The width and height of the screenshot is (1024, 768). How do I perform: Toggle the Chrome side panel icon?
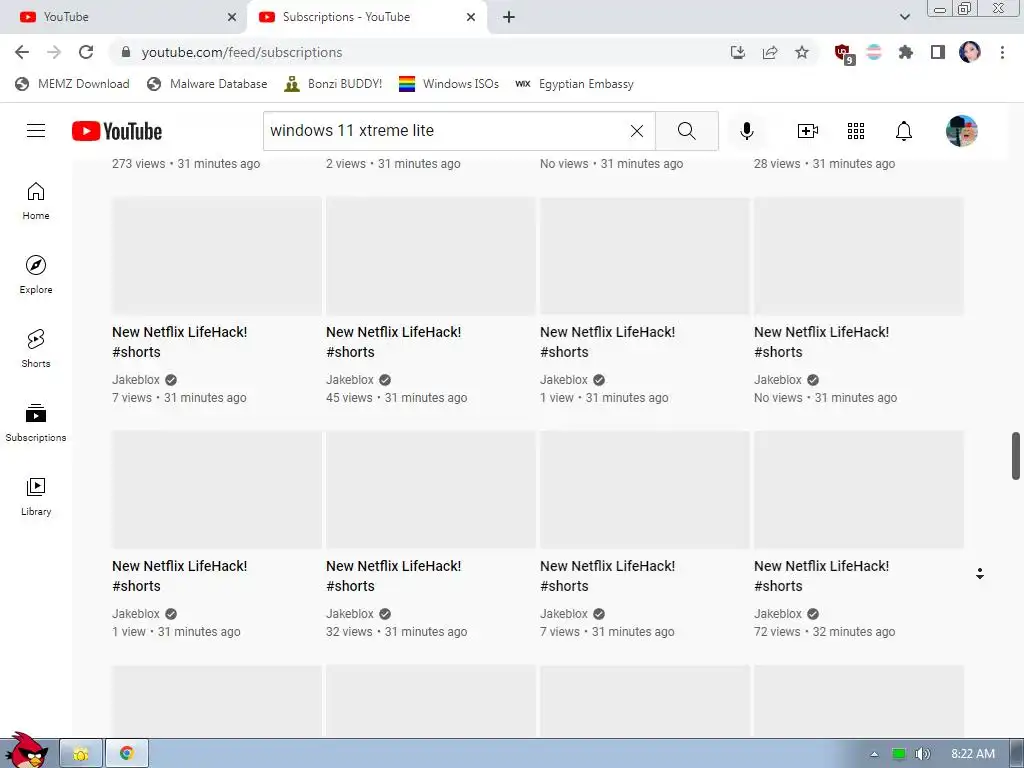click(938, 52)
